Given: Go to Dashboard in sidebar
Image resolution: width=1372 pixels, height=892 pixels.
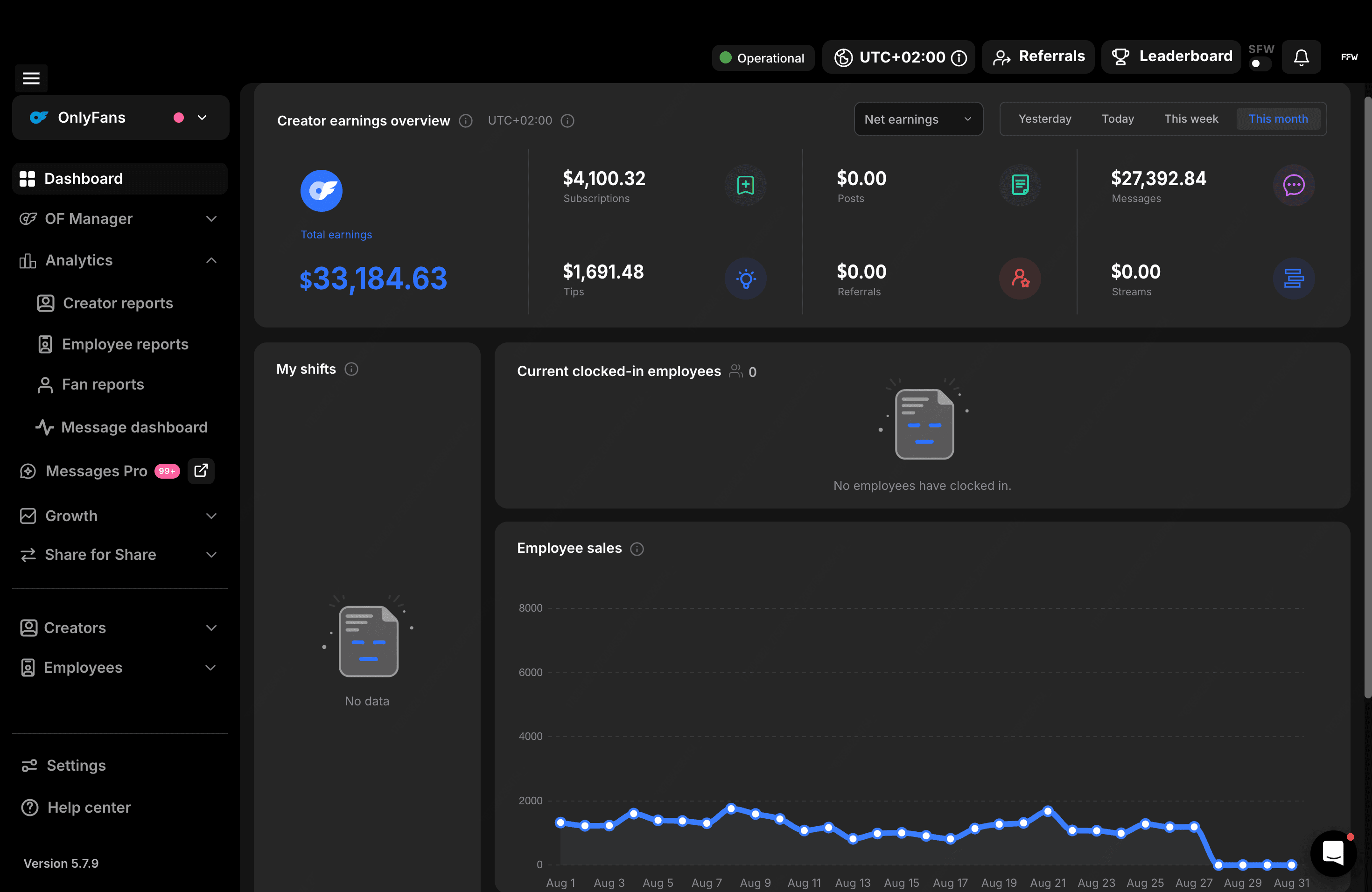Looking at the screenshot, I should [x=120, y=179].
